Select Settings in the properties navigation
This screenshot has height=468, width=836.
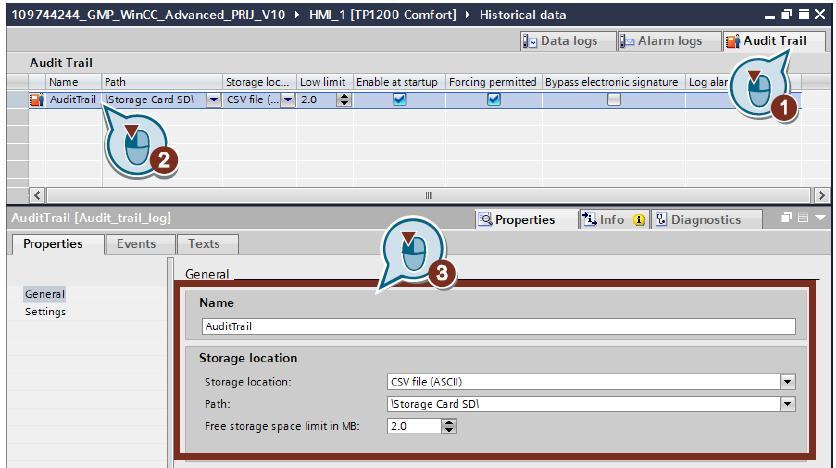point(45,312)
